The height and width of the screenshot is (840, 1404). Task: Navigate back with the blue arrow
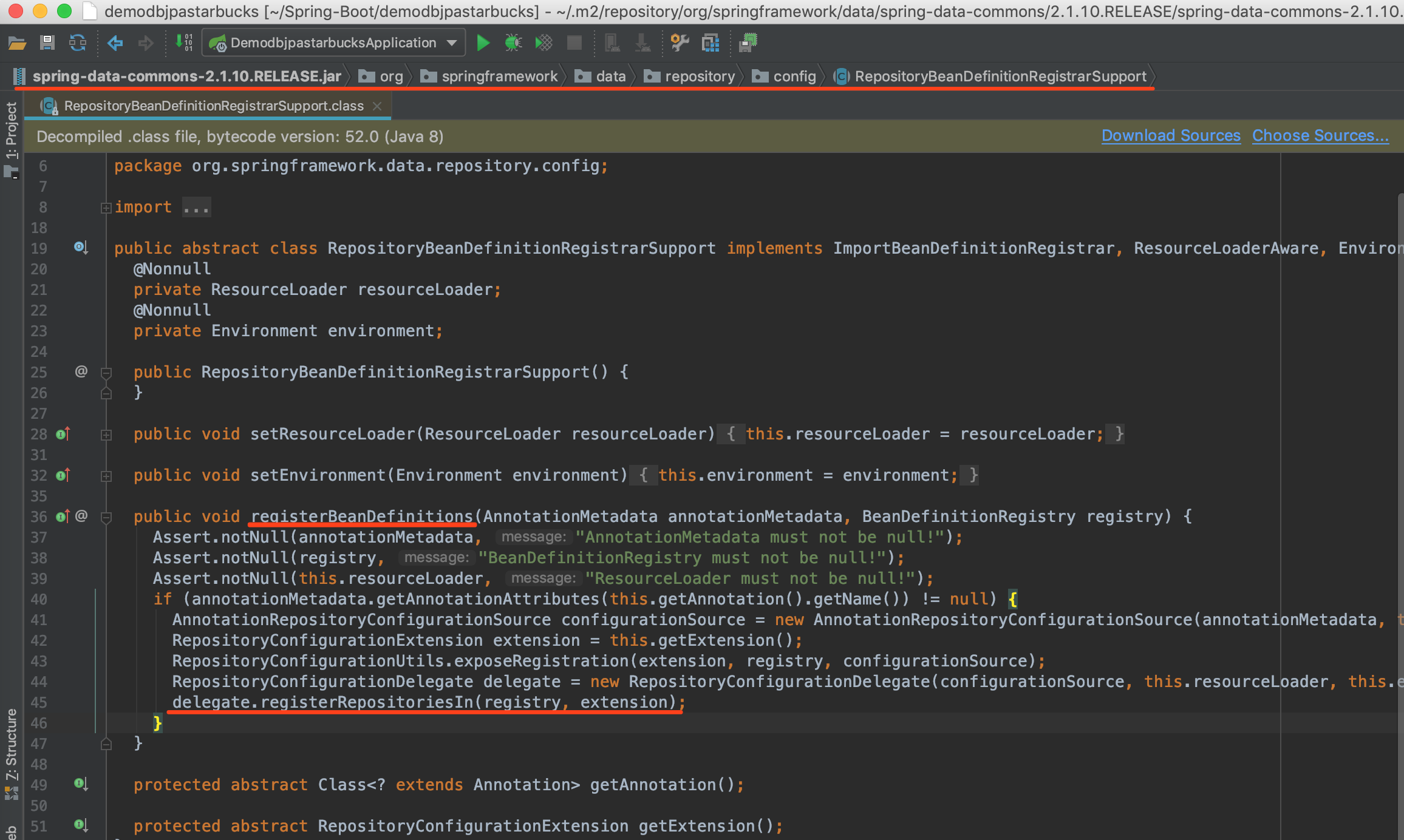point(115,42)
